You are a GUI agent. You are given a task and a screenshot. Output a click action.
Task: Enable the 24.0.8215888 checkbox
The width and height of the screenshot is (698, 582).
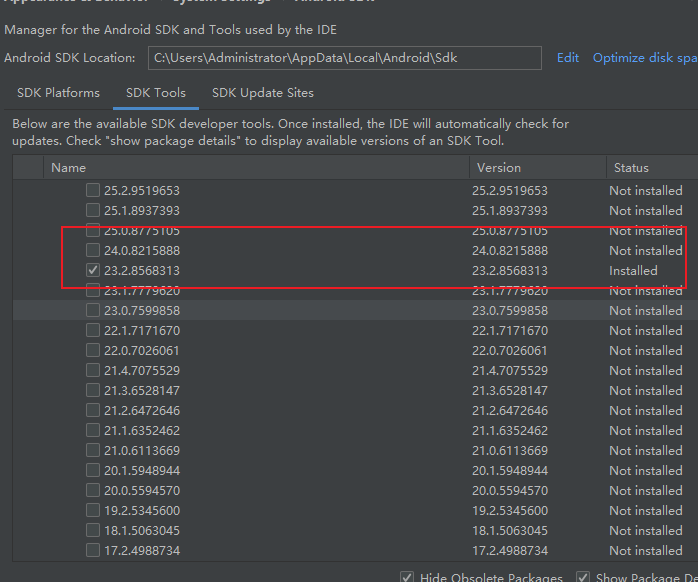(x=93, y=250)
